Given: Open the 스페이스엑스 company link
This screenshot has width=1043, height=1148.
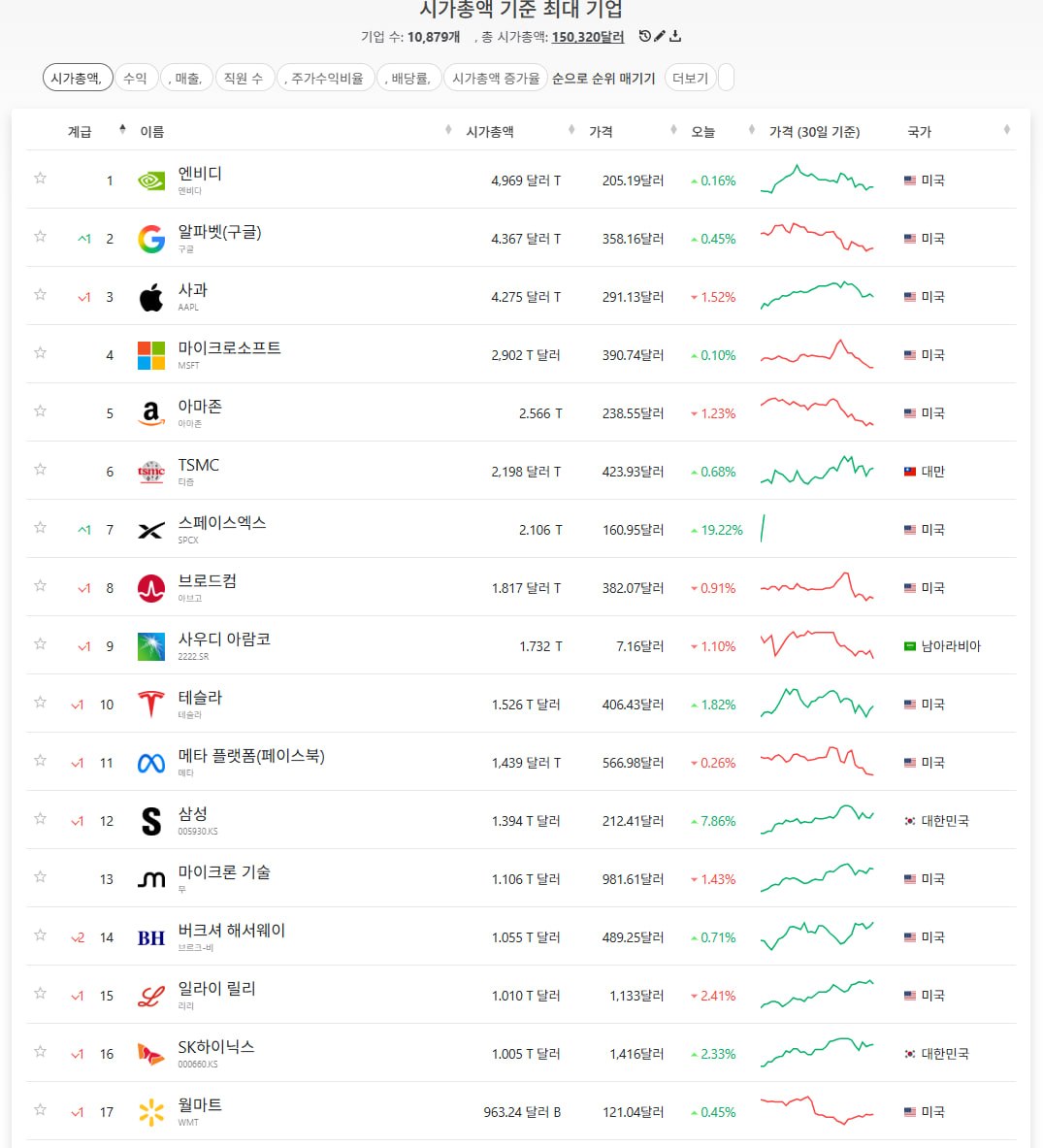Looking at the screenshot, I should (x=222, y=523).
